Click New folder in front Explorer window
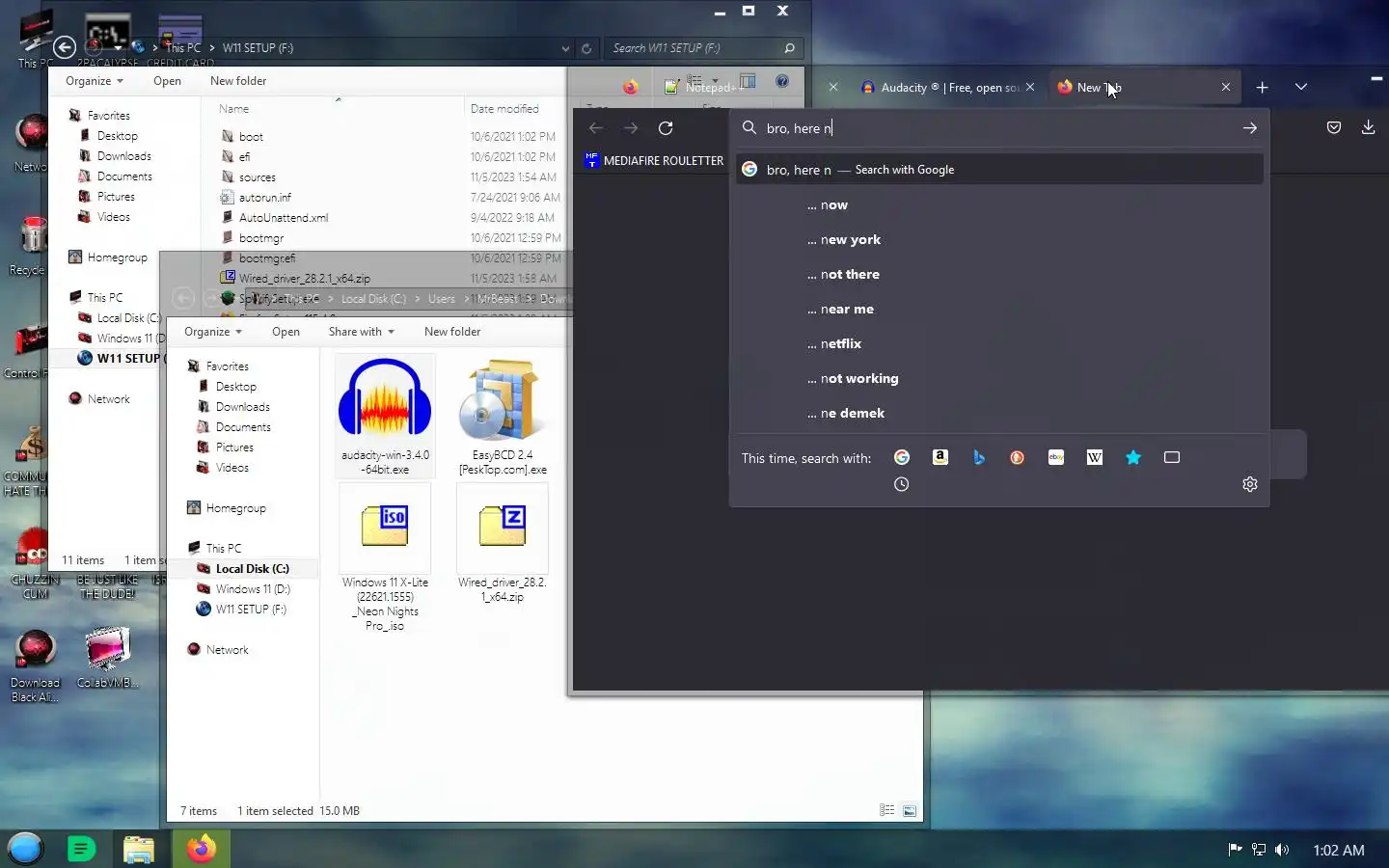The image size is (1389, 868). coord(452,332)
